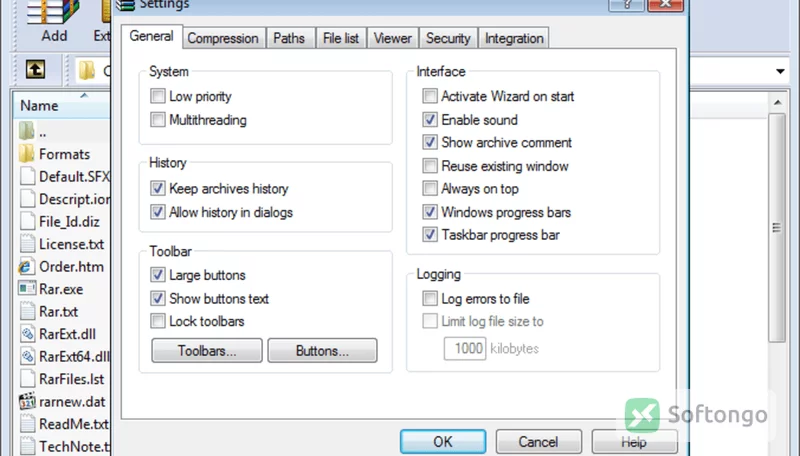Toggle Windows progress bars checkbox

coord(430,212)
